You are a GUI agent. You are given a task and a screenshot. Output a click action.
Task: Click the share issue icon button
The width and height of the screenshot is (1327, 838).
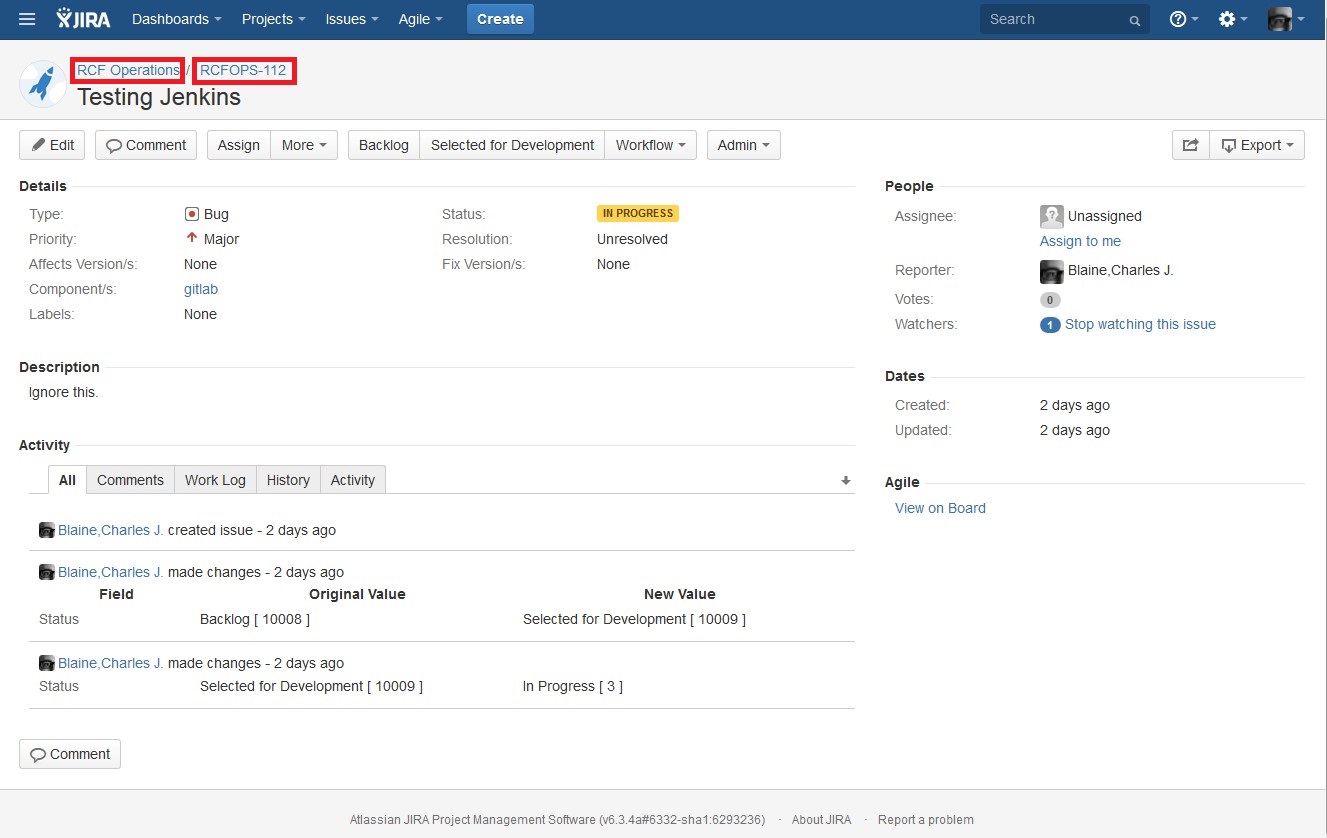tap(1190, 145)
